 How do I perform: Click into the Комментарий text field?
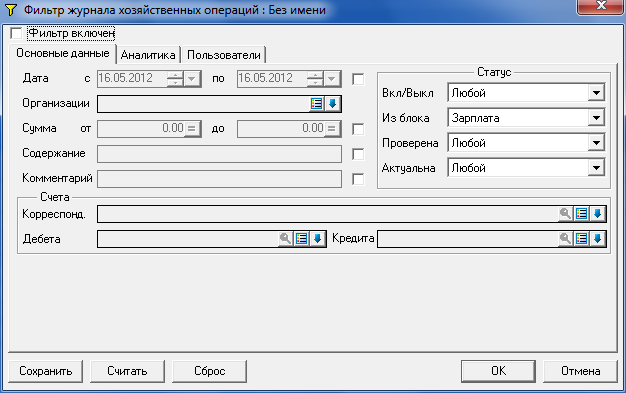(219, 179)
